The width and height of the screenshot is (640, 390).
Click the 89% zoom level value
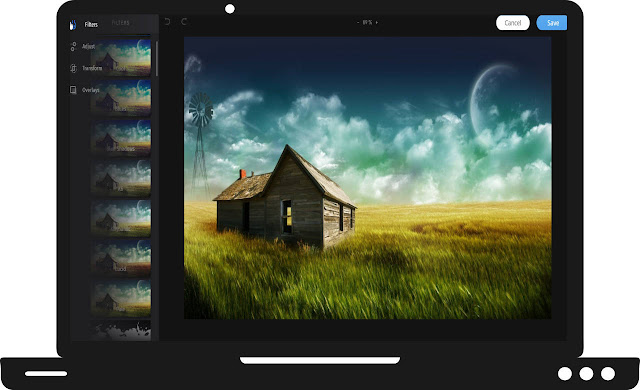tap(367, 22)
